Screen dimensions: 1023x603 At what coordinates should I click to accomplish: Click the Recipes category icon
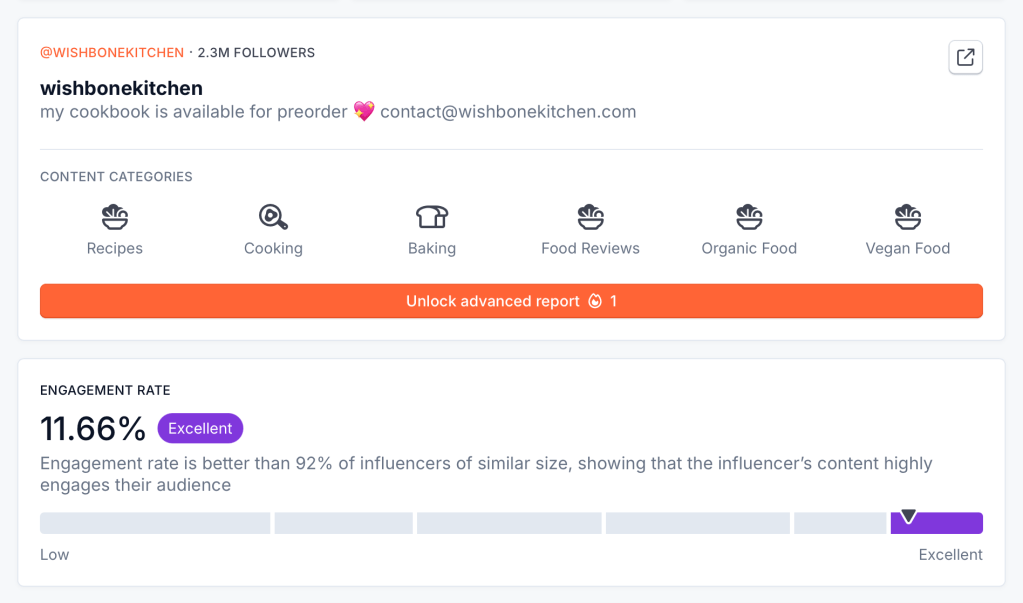pyautogui.click(x=115, y=216)
